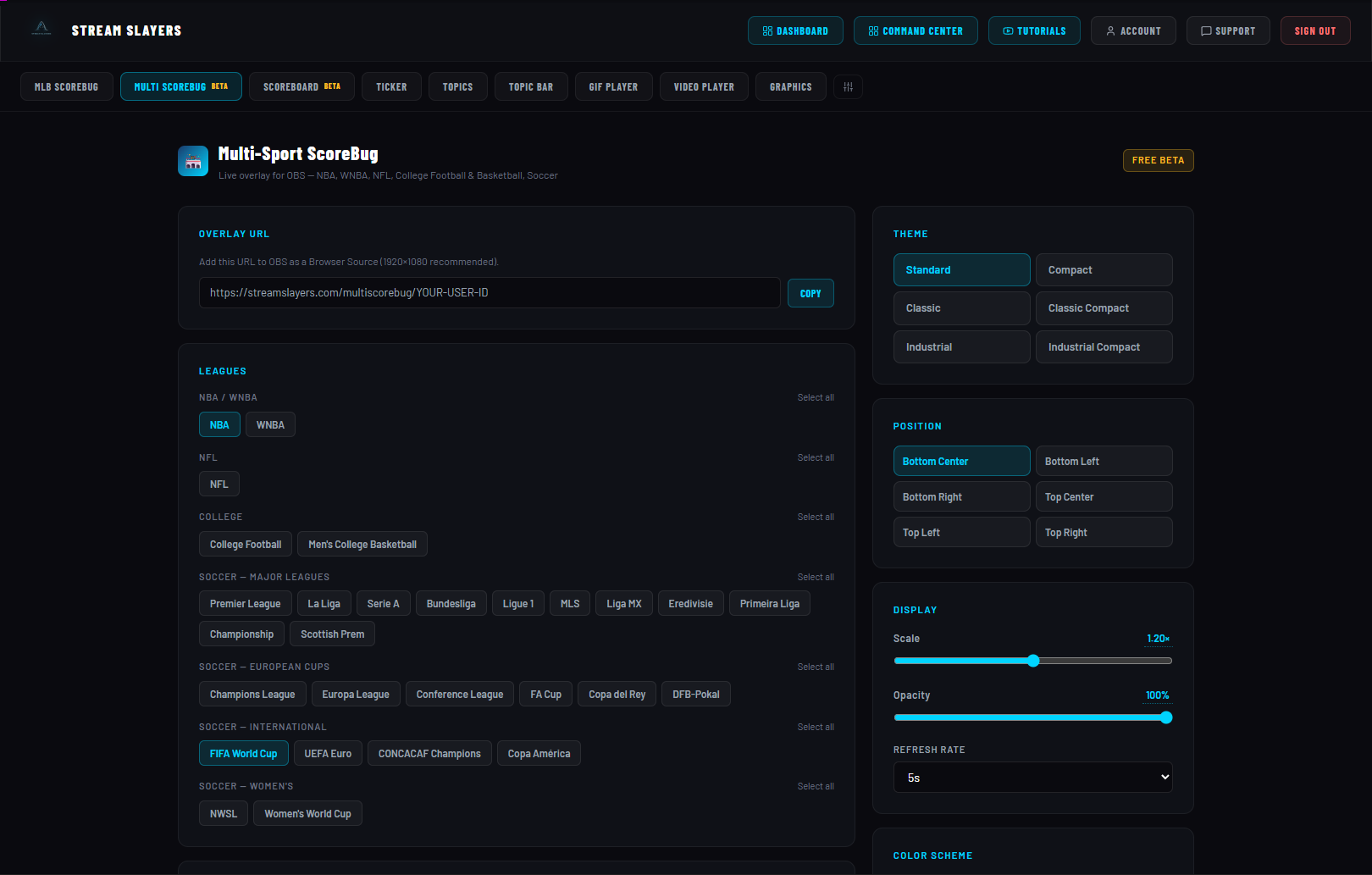The image size is (1372, 875).
Task: Set position to Bottom Center
Action: (962, 461)
